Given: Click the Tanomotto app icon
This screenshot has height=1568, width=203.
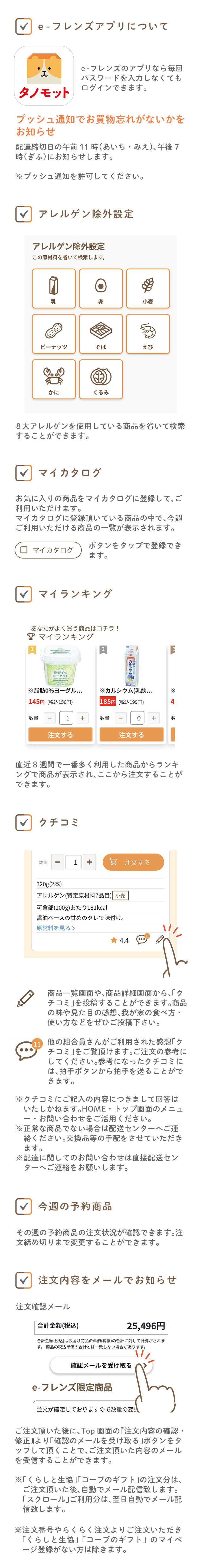Looking at the screenshot, I should (x=44, y=75).
